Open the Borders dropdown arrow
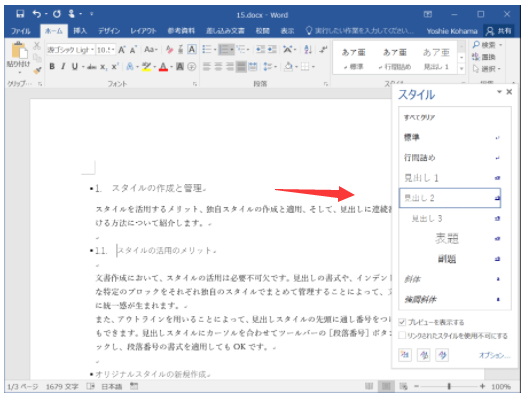526x398 pixels. [x=313, y=66]
